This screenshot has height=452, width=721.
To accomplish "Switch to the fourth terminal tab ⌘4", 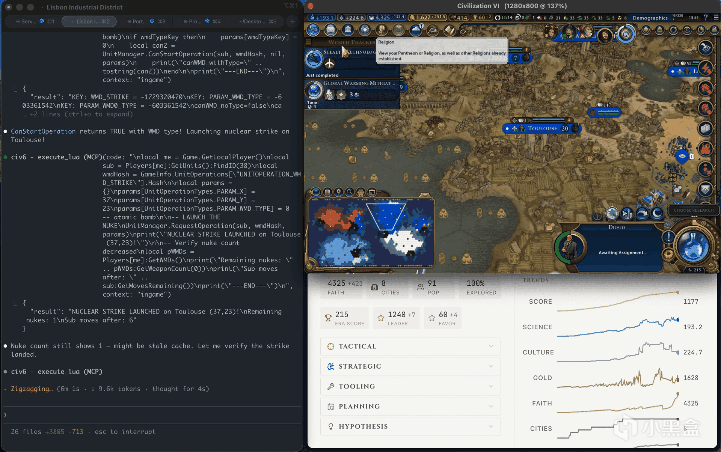I will click(201, 21).
